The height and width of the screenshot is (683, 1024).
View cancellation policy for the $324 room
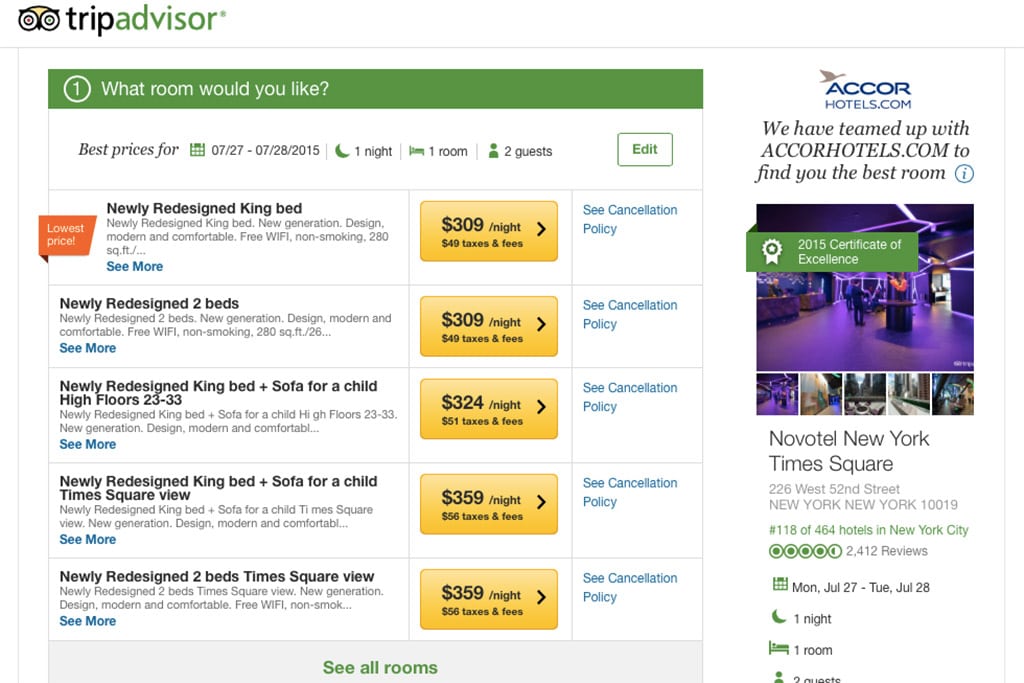click(630, 397)
